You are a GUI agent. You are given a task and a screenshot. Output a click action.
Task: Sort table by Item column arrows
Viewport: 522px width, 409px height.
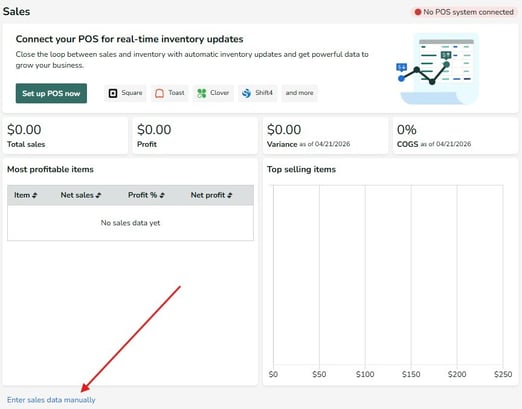click(x=34, y=195)
